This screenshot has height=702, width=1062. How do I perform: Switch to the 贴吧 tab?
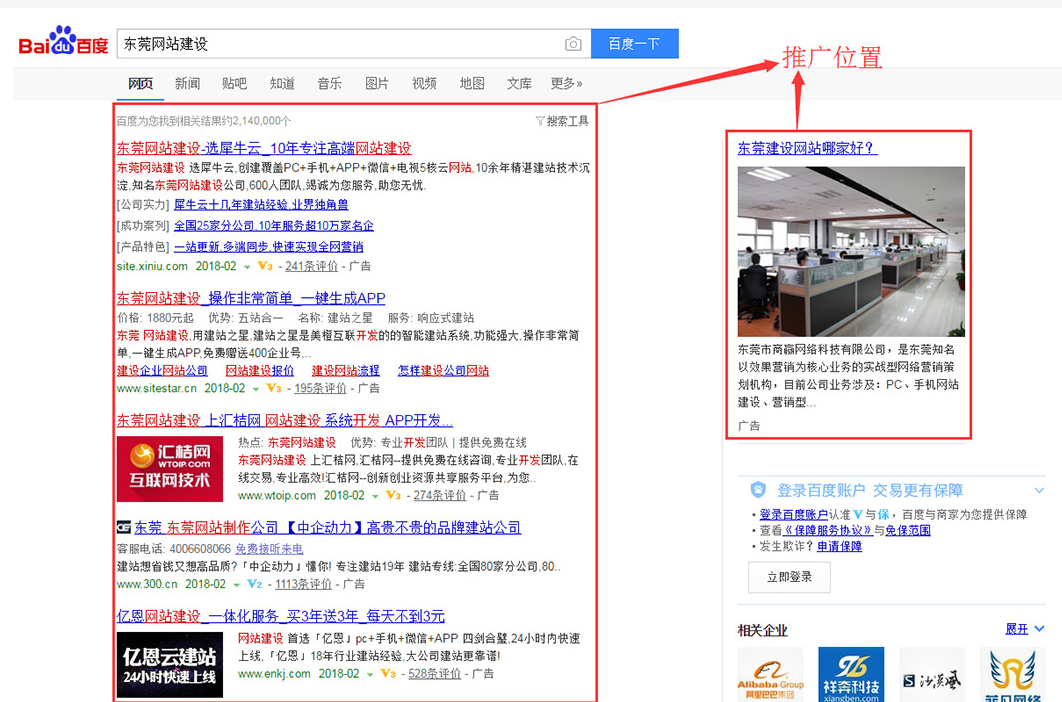[234, 83]
